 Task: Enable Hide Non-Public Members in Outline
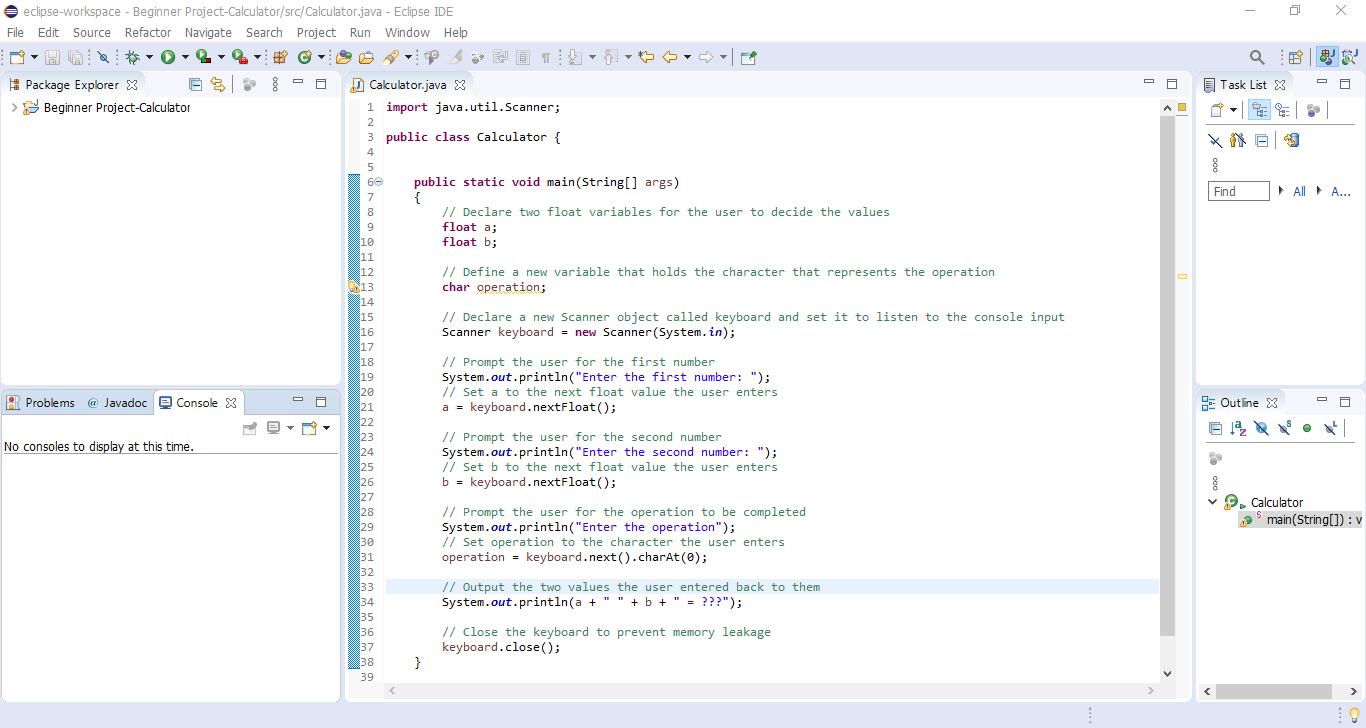click(x=1307, y=428)
